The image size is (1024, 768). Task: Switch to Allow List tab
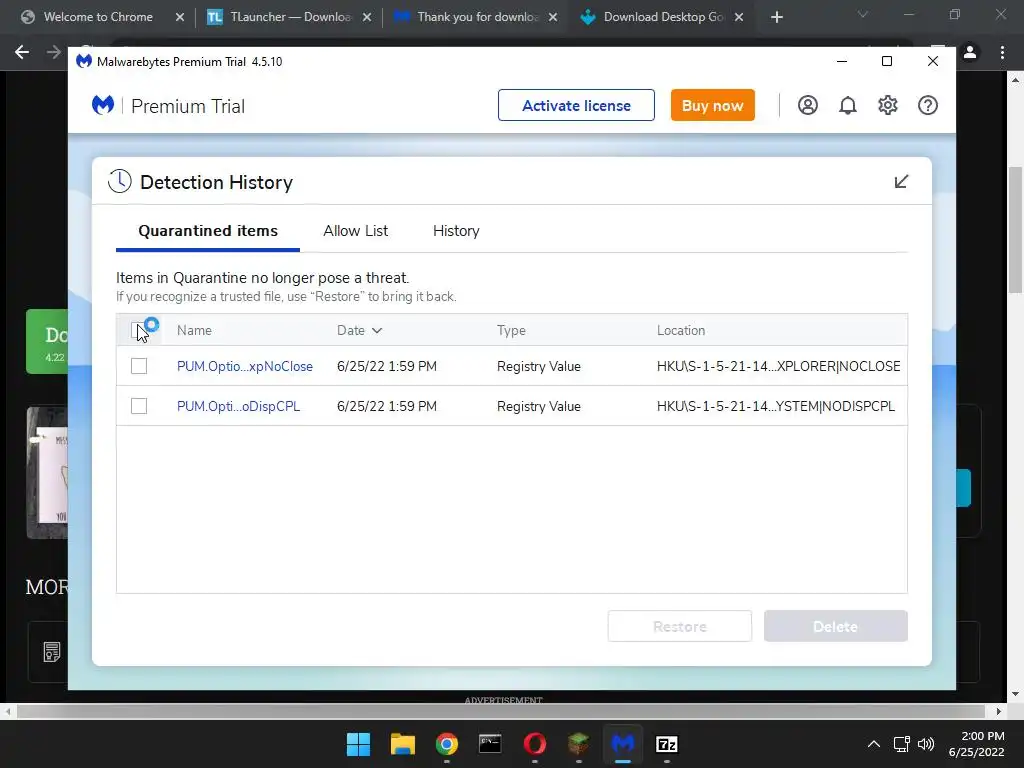355,231
